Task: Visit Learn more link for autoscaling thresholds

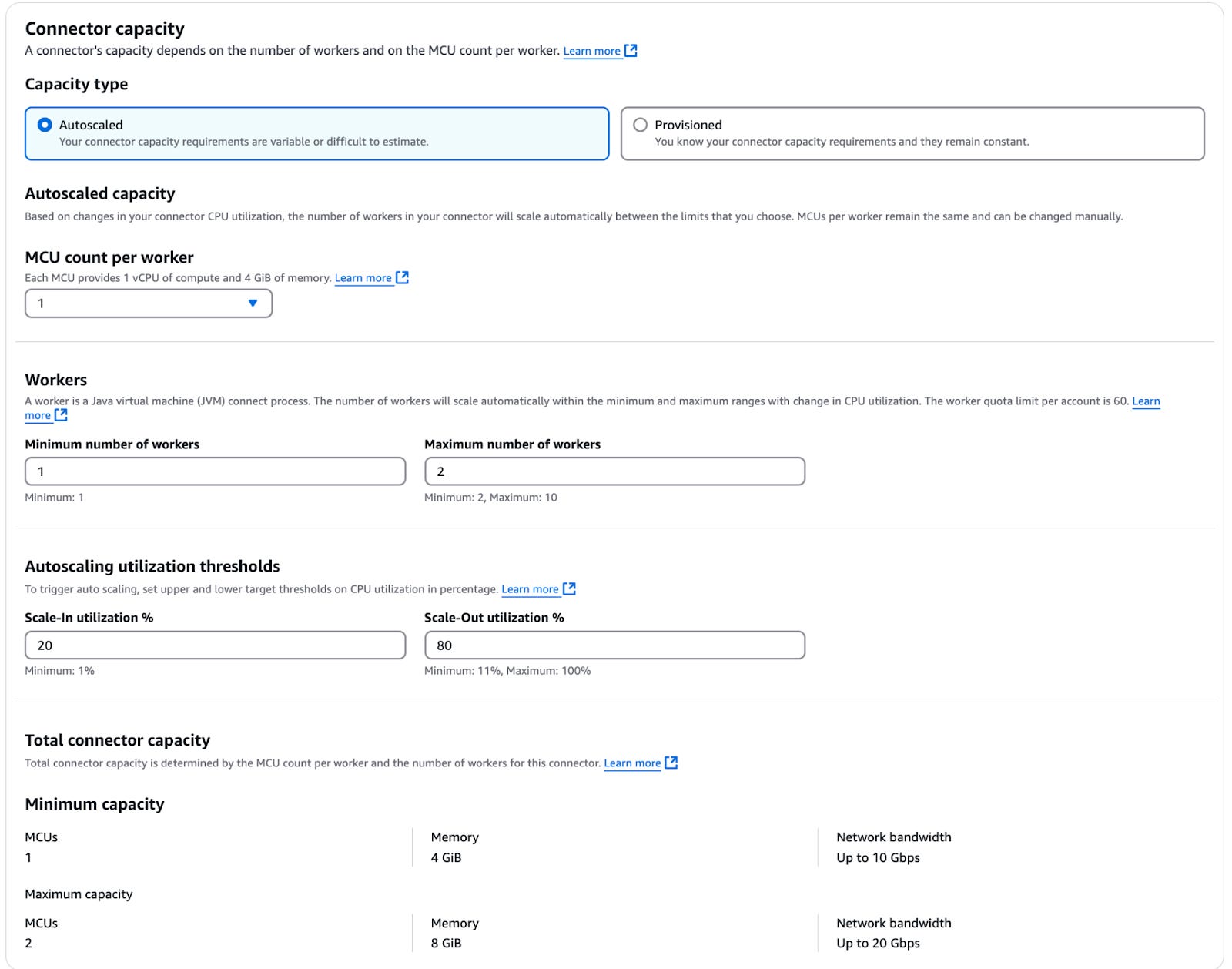Action: coord(530,589)
